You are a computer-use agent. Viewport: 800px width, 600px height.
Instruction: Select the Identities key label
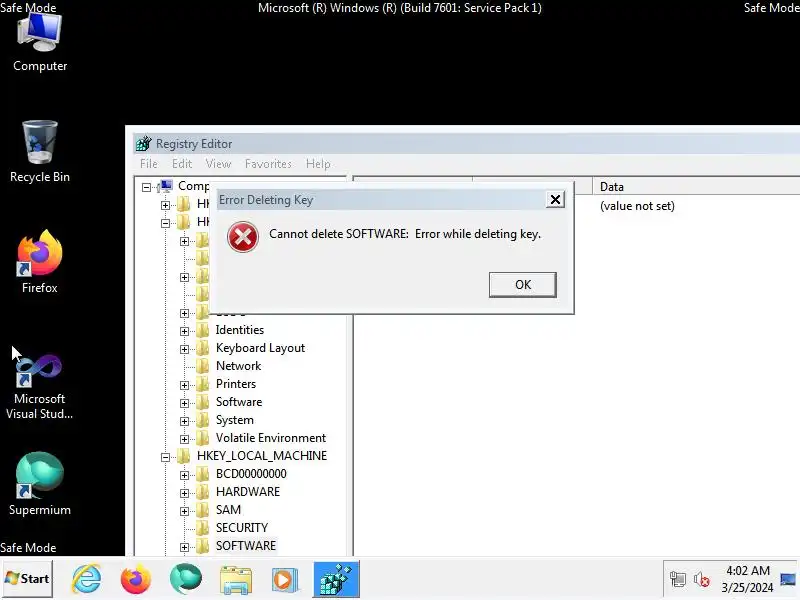tap(240, 330)
